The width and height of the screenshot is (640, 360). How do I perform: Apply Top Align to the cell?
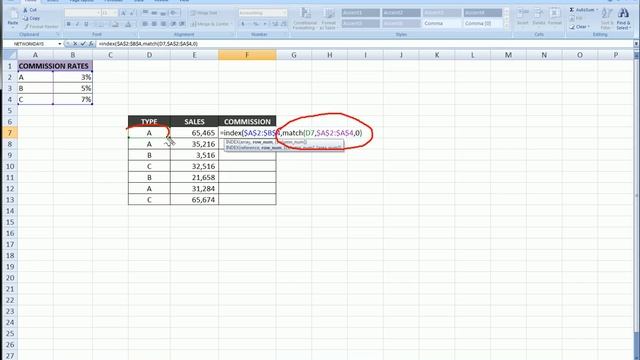tap(145, 13)
